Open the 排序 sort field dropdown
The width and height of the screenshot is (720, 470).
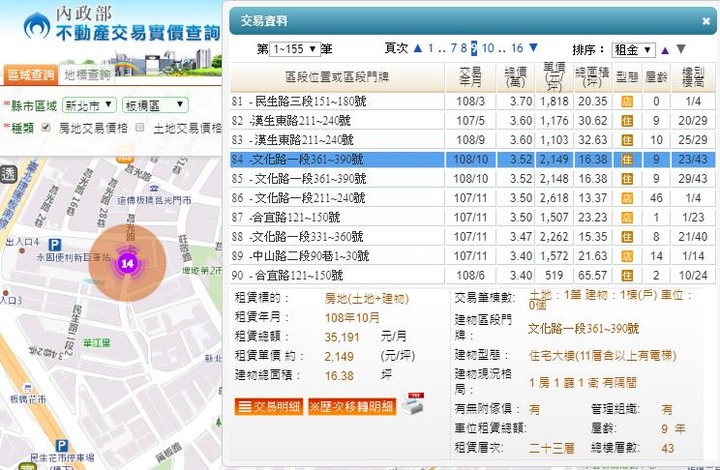pos(633,50)
